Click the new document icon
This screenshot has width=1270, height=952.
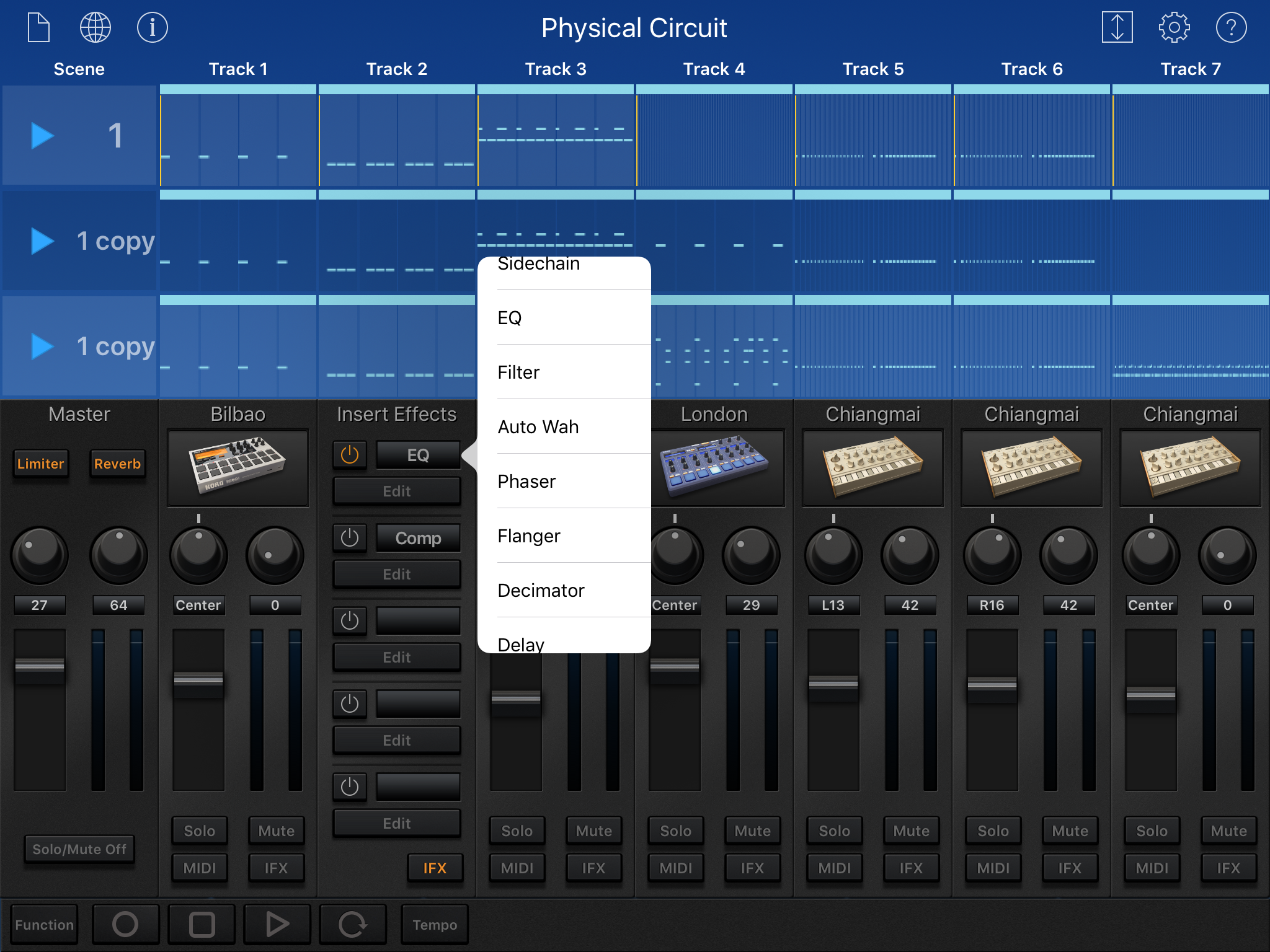click(38, 28)
